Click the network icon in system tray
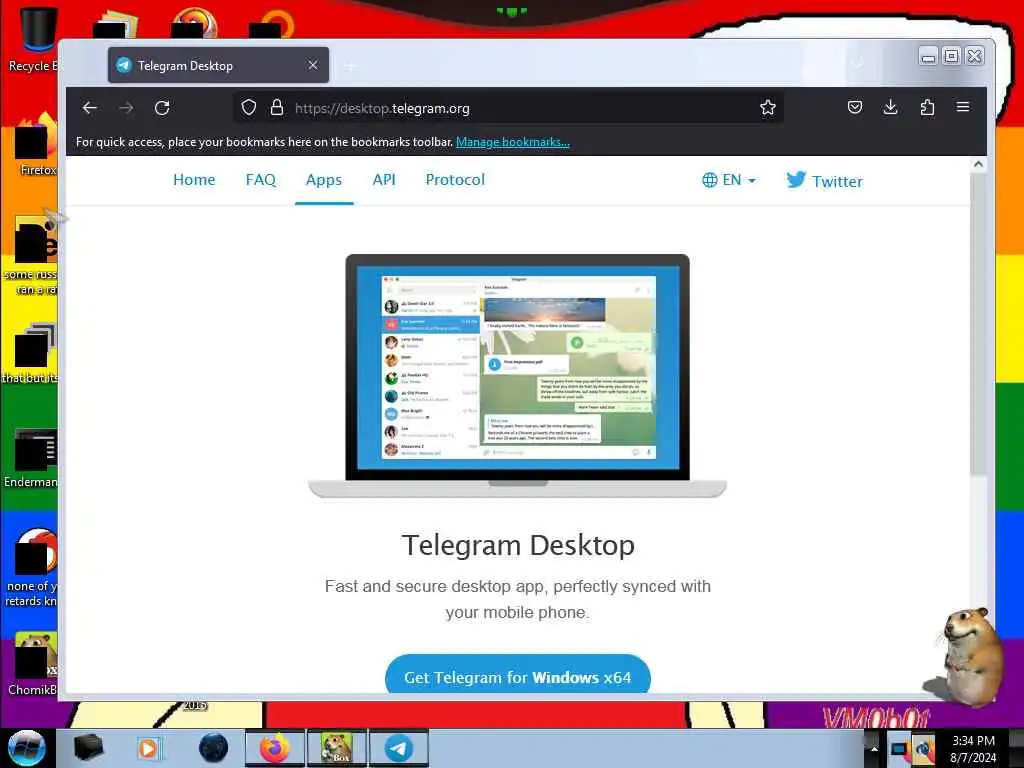This screenshot has height=768, width=1024. click(x=900, y=749)
